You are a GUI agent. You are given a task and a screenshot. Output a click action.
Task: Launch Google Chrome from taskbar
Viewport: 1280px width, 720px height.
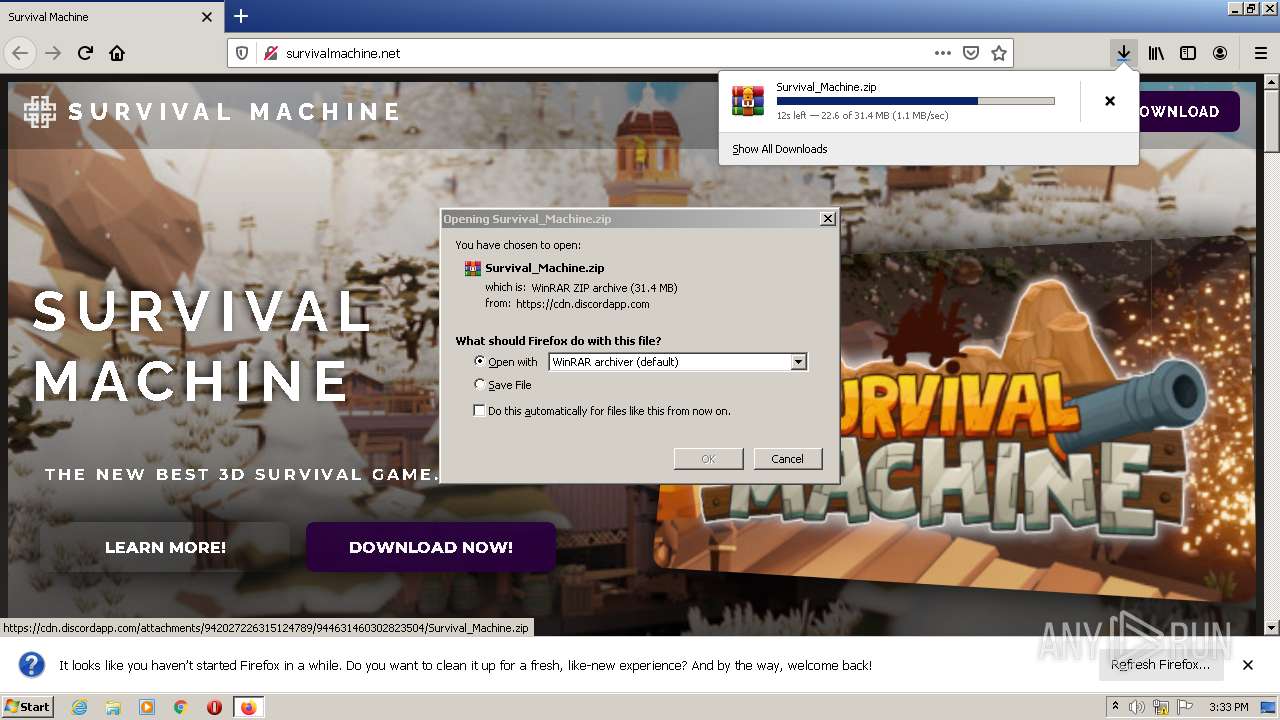tap(181, 707)
